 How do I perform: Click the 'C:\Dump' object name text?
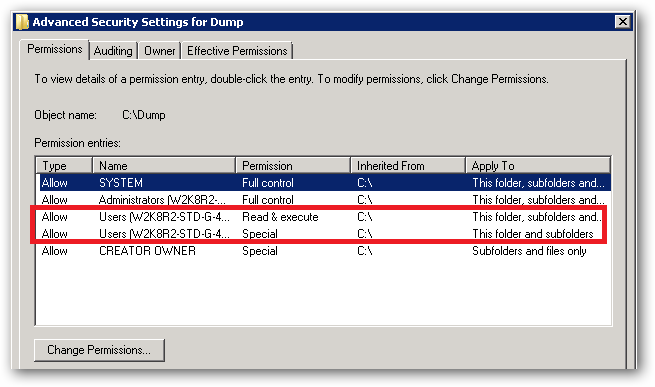tap(144, 115)
